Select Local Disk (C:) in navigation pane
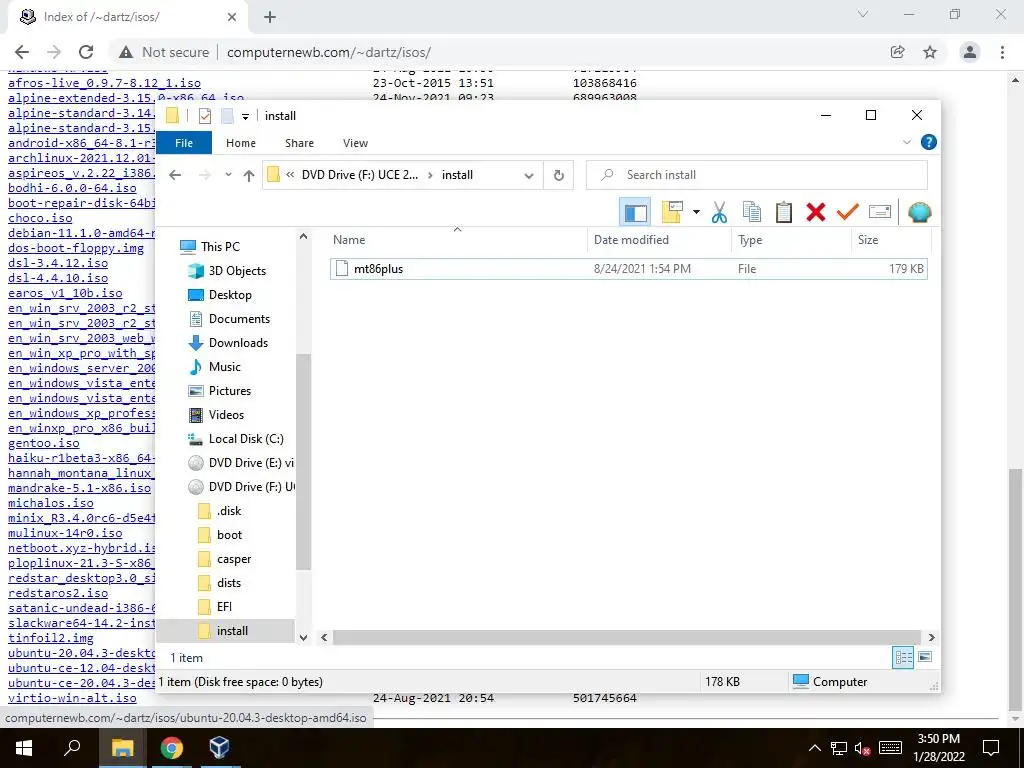Image resolution: width=1024 pixels, height=768 pixels. pos(246,439)
